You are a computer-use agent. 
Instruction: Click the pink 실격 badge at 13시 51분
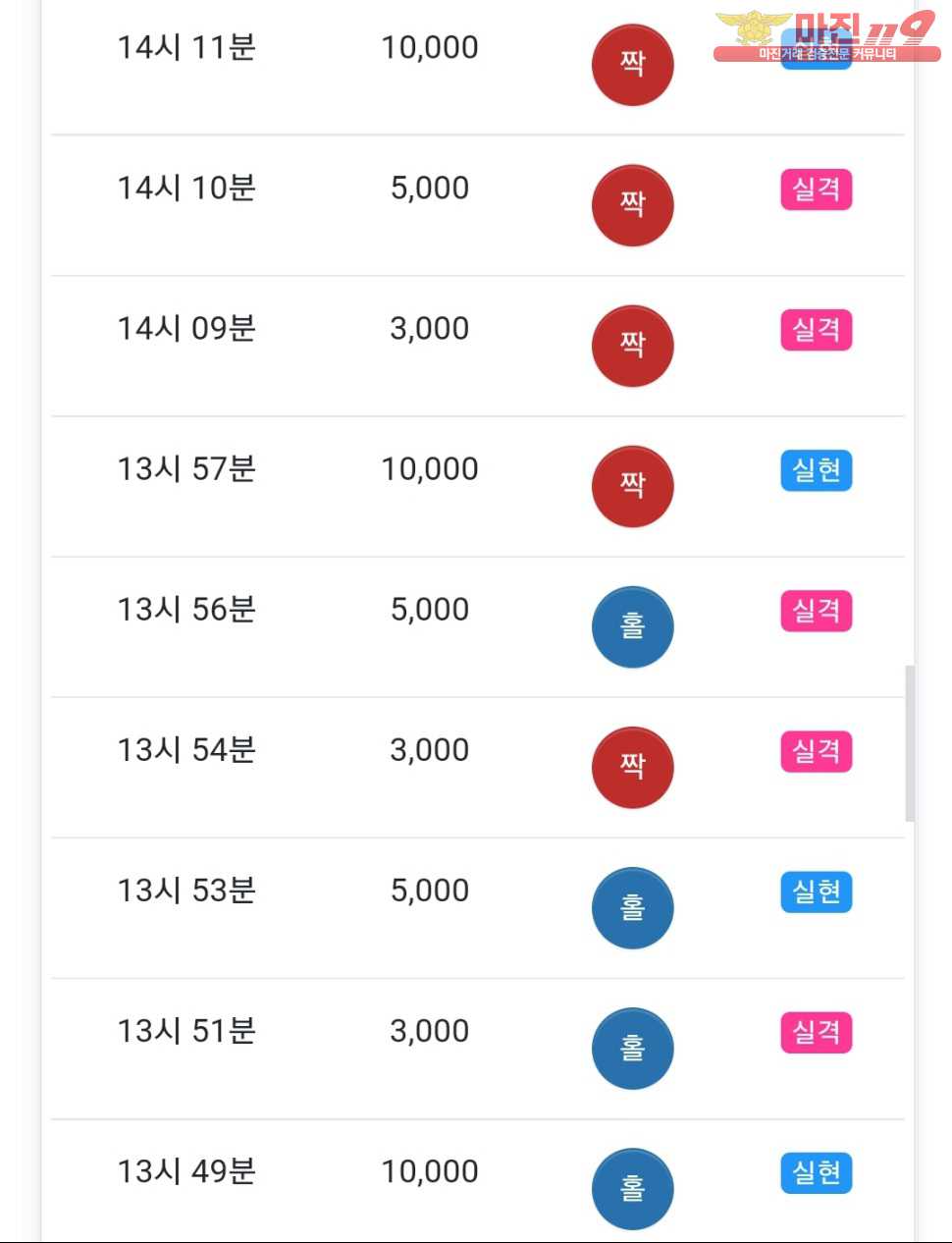(x=816, y=1032)
